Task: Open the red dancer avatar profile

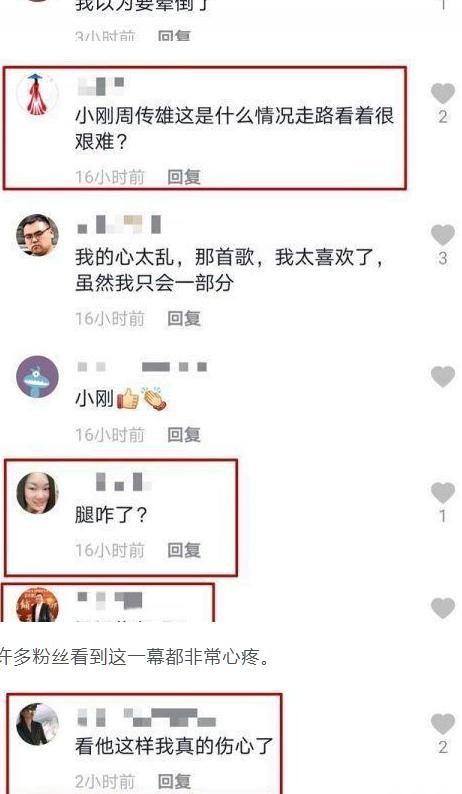Action: 37,94
